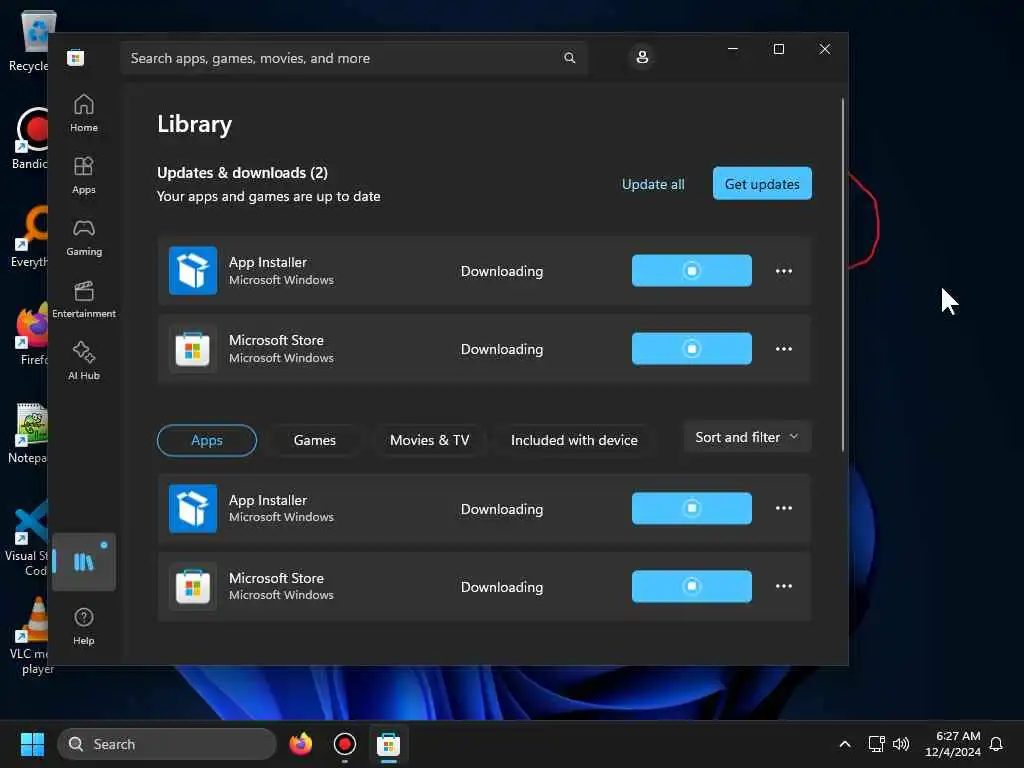
Task: Open the Home section in sidebar
Action: 84,114
